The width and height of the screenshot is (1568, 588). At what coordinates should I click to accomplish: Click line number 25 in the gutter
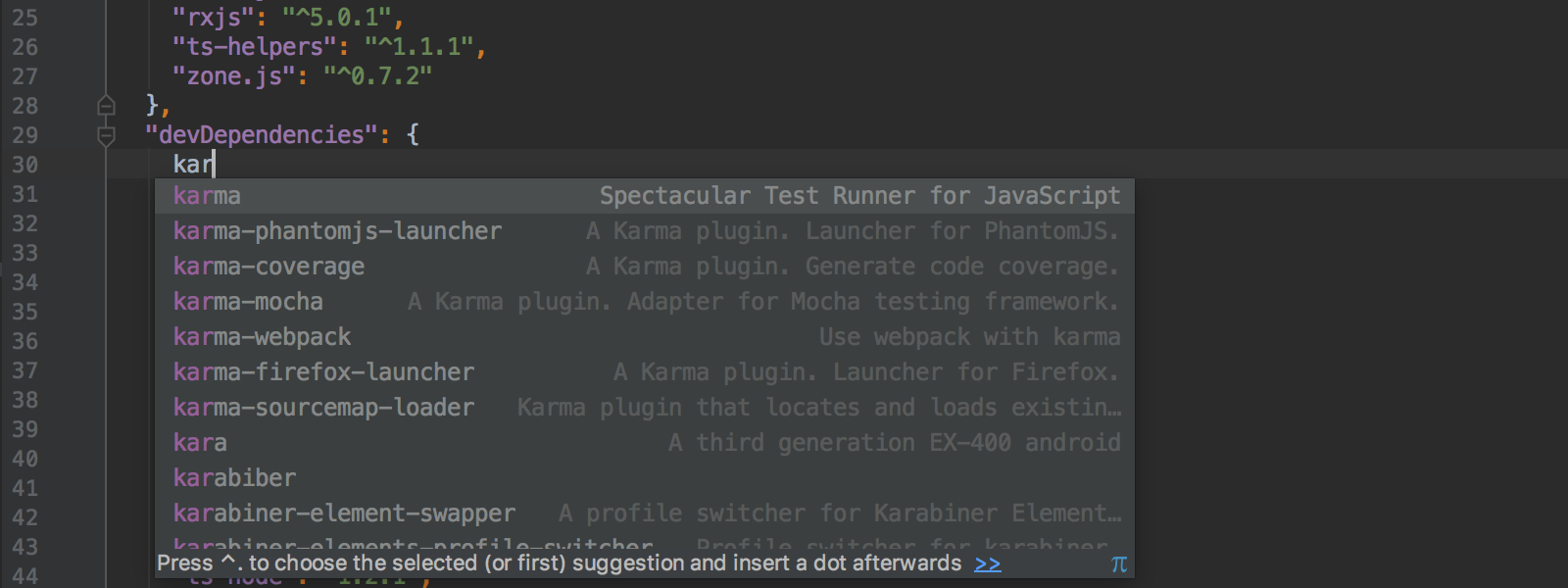pos(25,18)
